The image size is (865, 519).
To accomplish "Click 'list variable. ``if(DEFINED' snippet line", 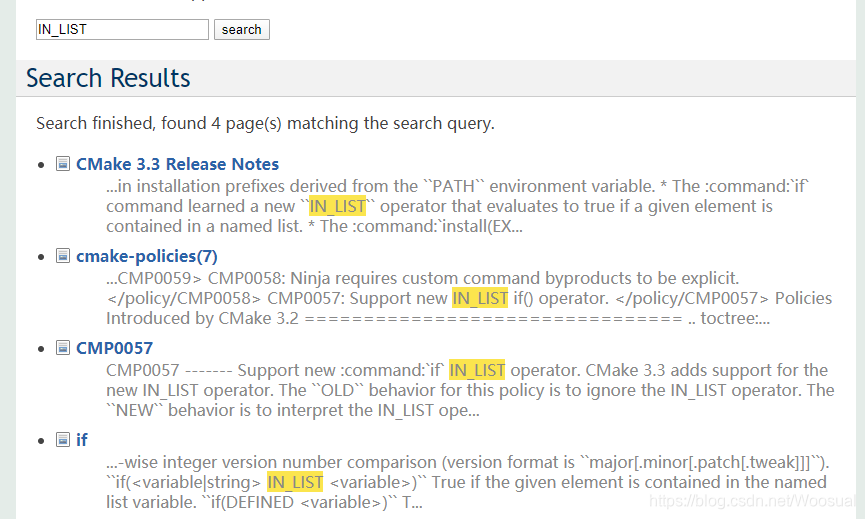I will tap(264, 502).
